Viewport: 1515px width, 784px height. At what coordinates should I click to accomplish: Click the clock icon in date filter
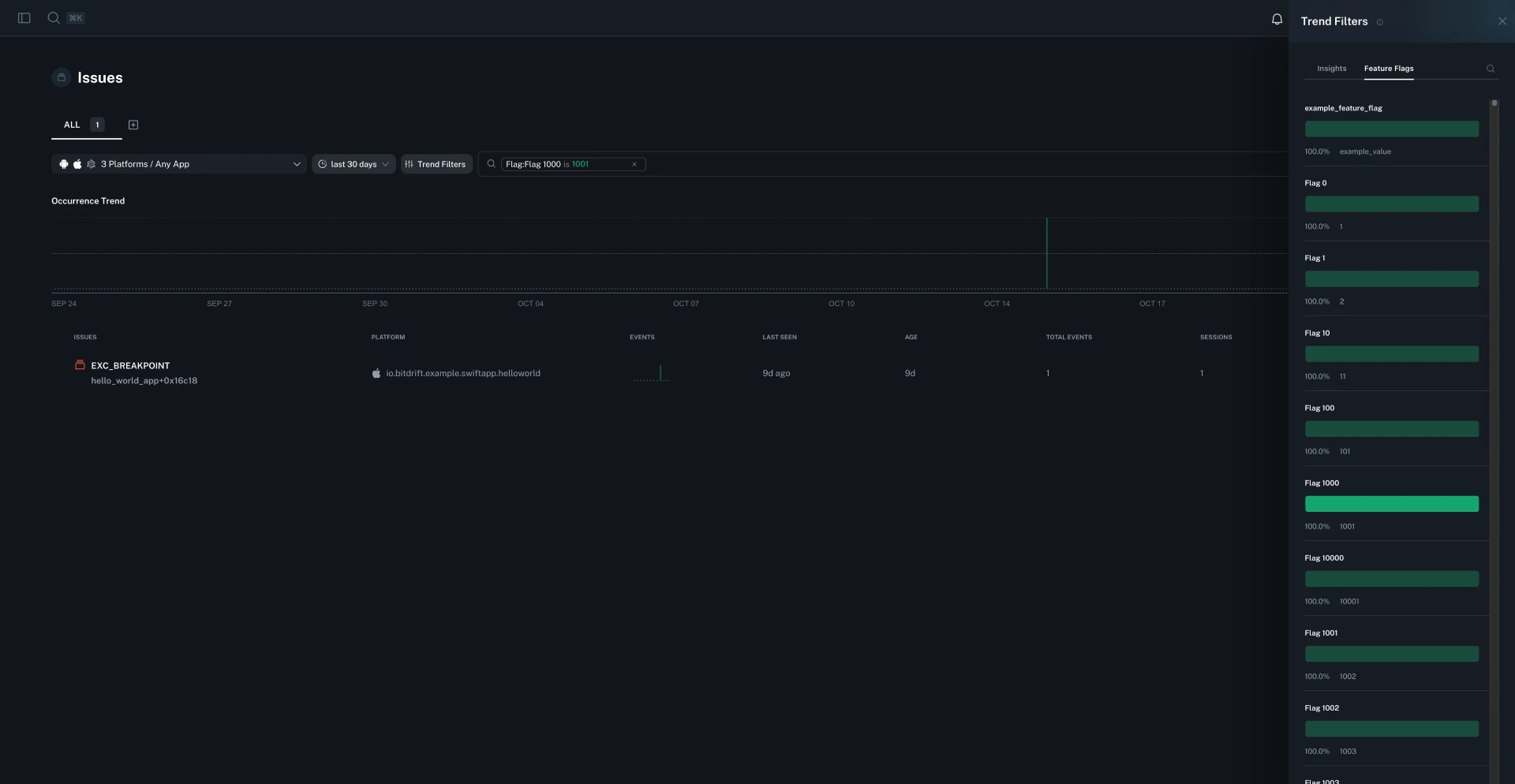point(322,164)
